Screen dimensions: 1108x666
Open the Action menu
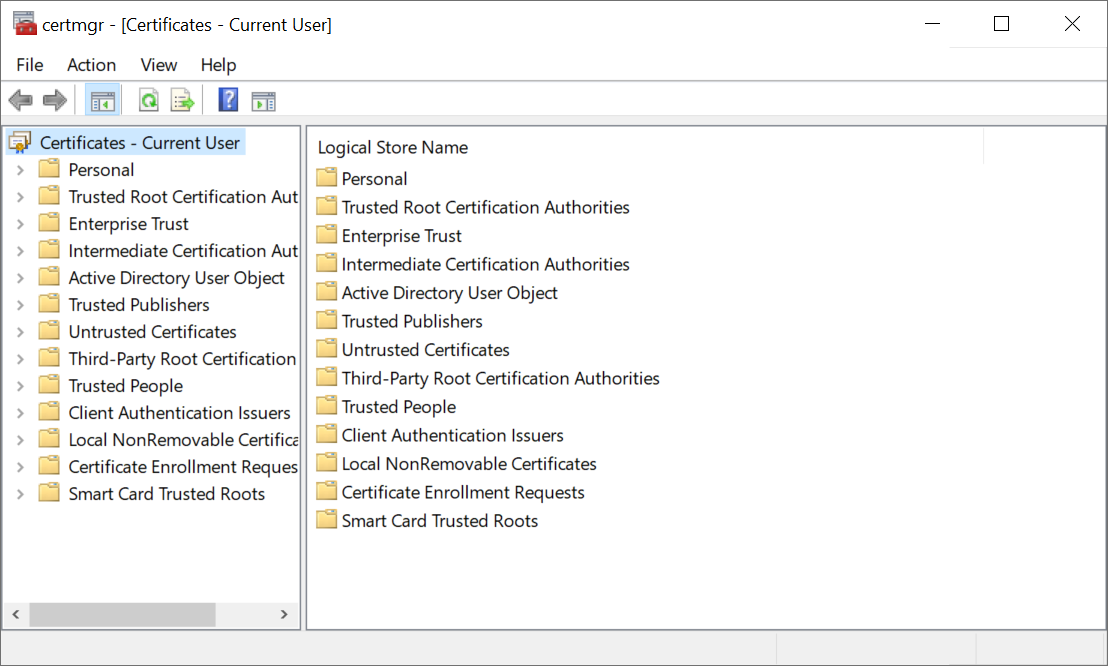pos(91,65)
